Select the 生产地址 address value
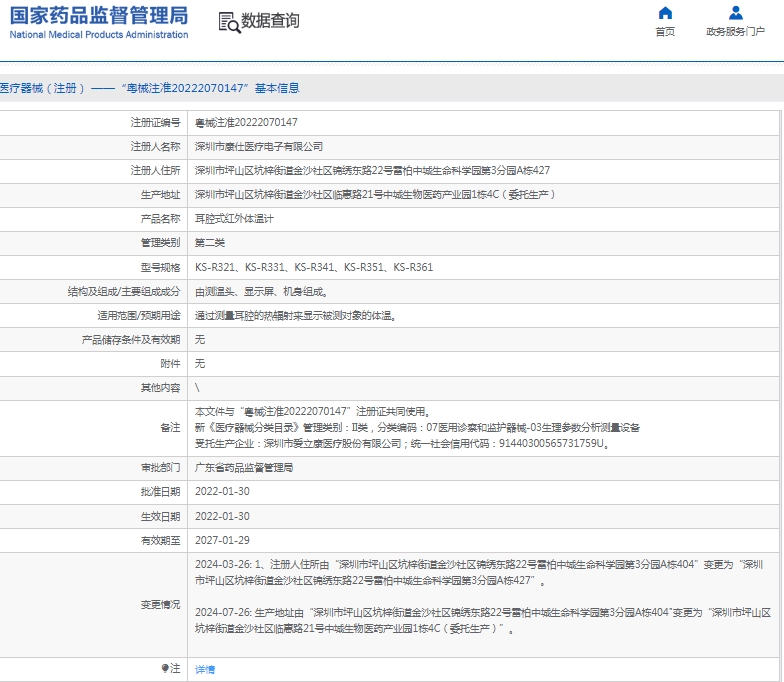This screenshot has width=784, height=682. (375, 194)
